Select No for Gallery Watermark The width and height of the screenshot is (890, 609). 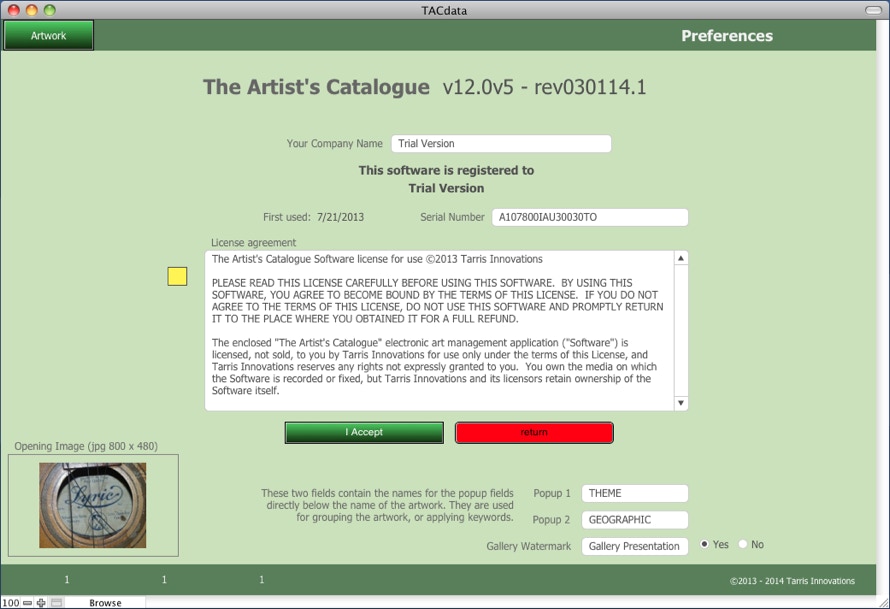tap(742, 545)
